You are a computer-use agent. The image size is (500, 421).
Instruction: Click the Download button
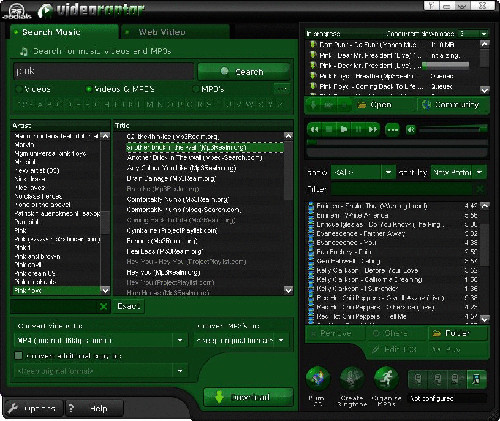click(x=248, y=397)
